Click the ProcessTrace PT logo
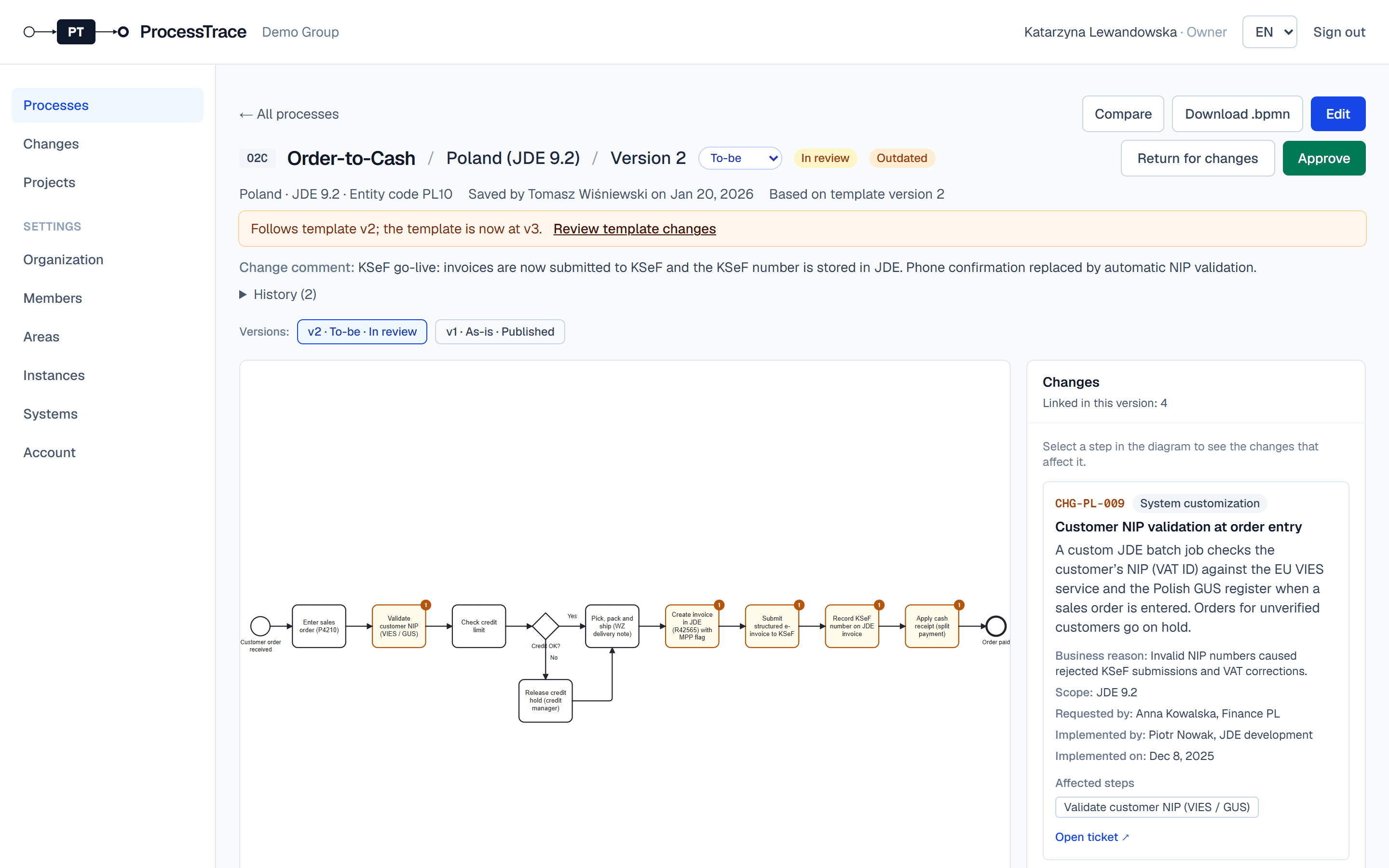 coord(76,31)
